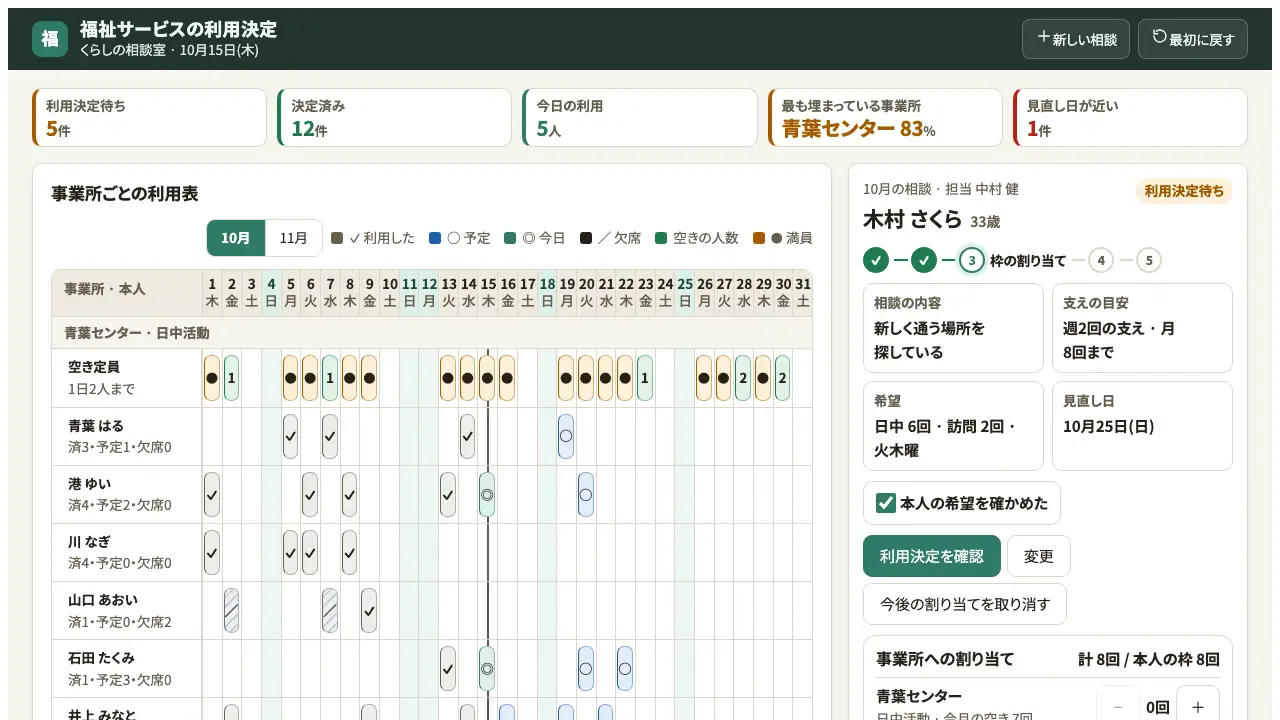Viewport: 1280px width, 720px height.
Task: Open 山口 あおい checkmark on Oct 9
Action: [369, 610]
